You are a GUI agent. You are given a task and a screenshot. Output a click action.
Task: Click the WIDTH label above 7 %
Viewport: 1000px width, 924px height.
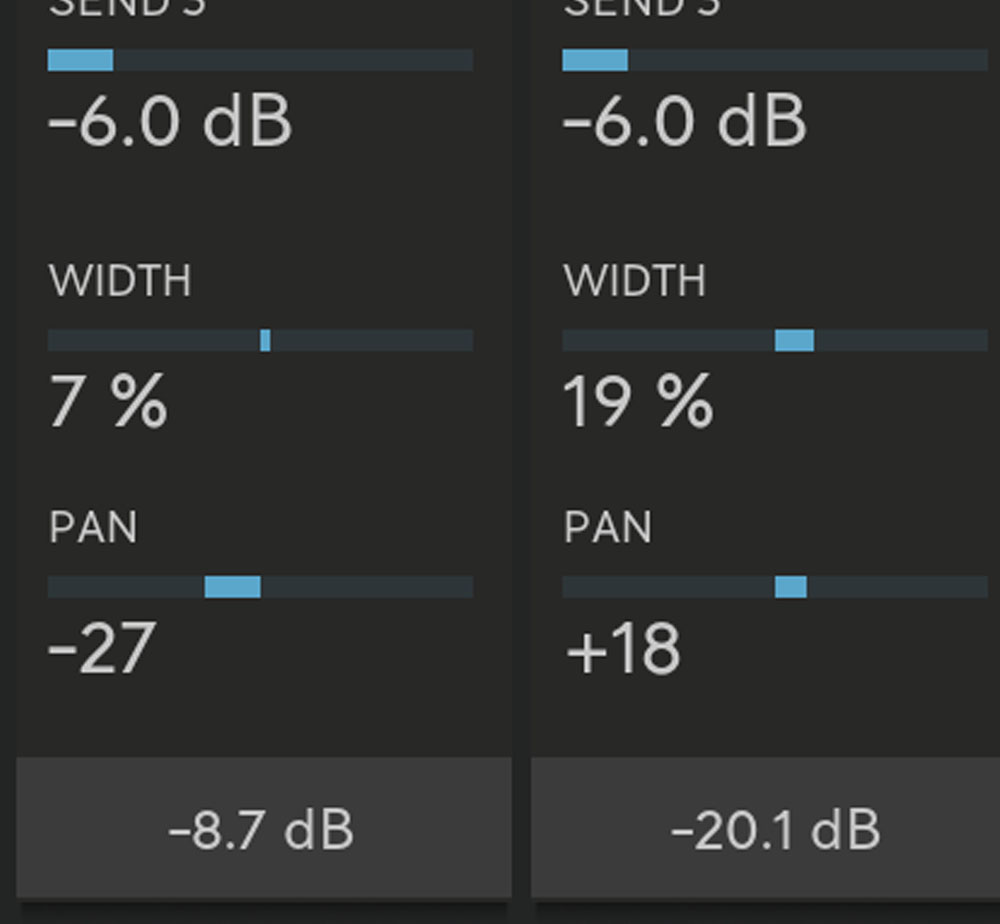[x=120, y=281]
